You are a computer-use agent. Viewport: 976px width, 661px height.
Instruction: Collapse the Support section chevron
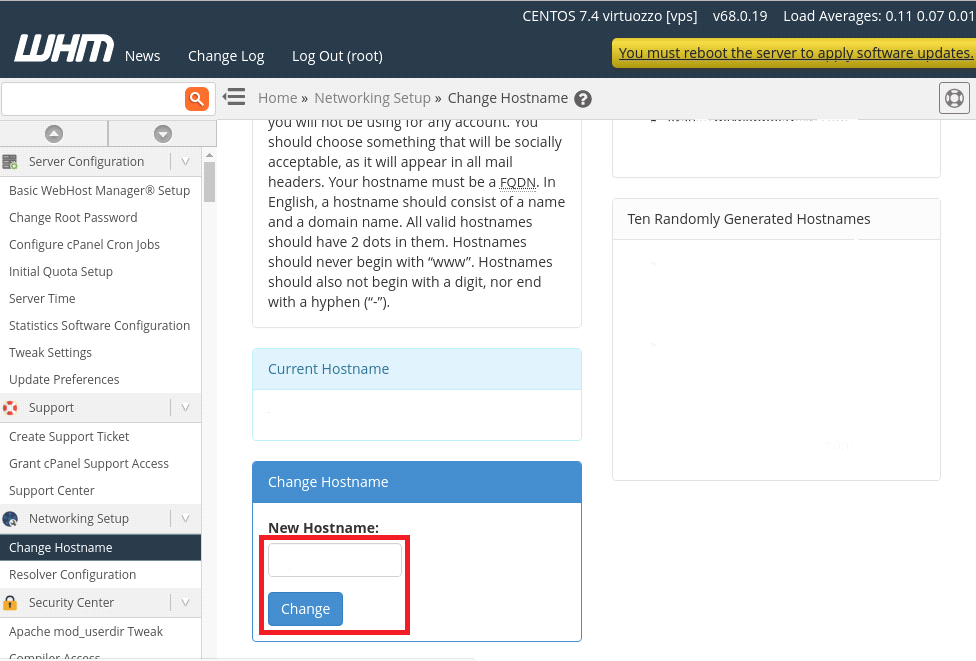(x=185, y=408)
